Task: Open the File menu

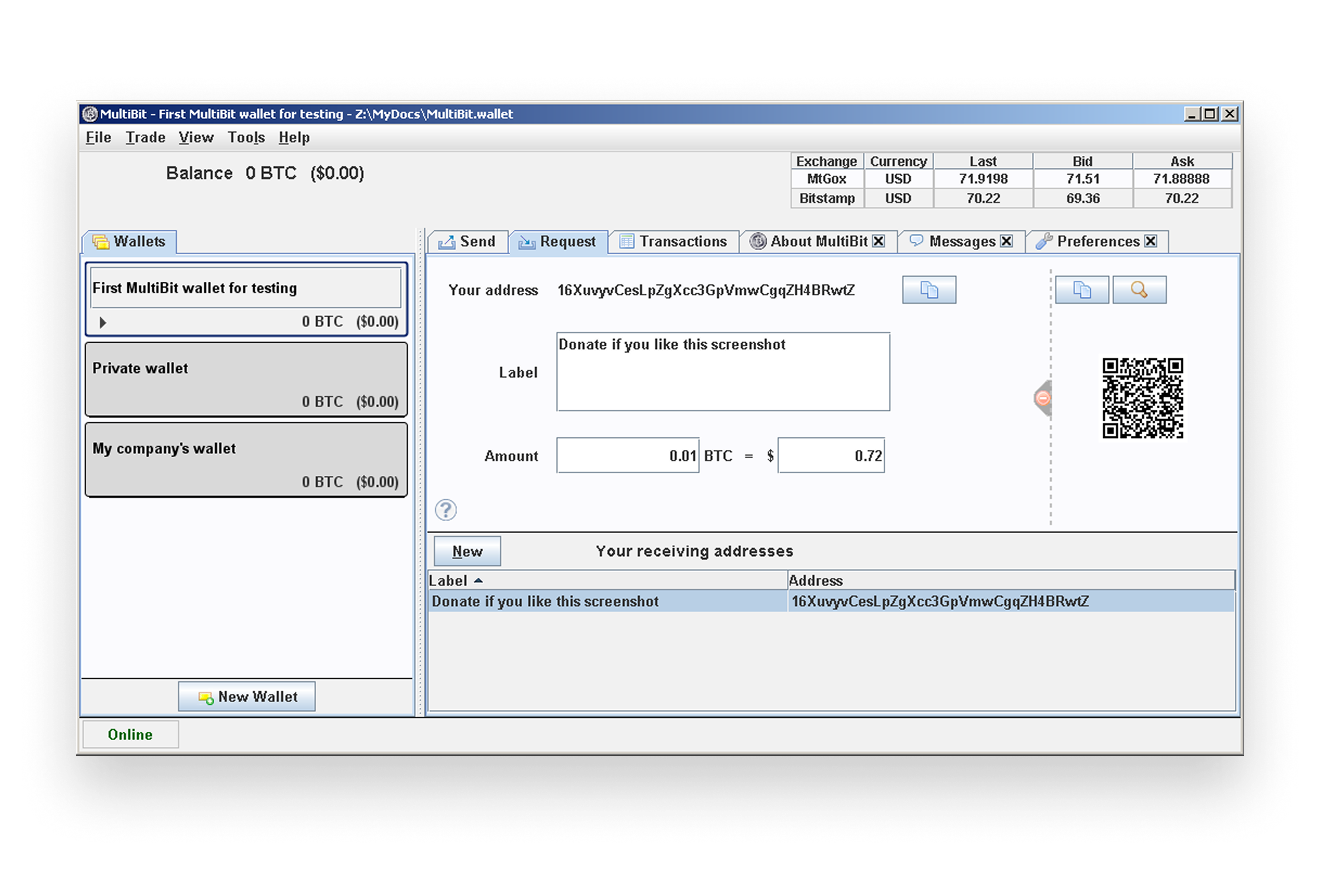Action: click(98, 137)
